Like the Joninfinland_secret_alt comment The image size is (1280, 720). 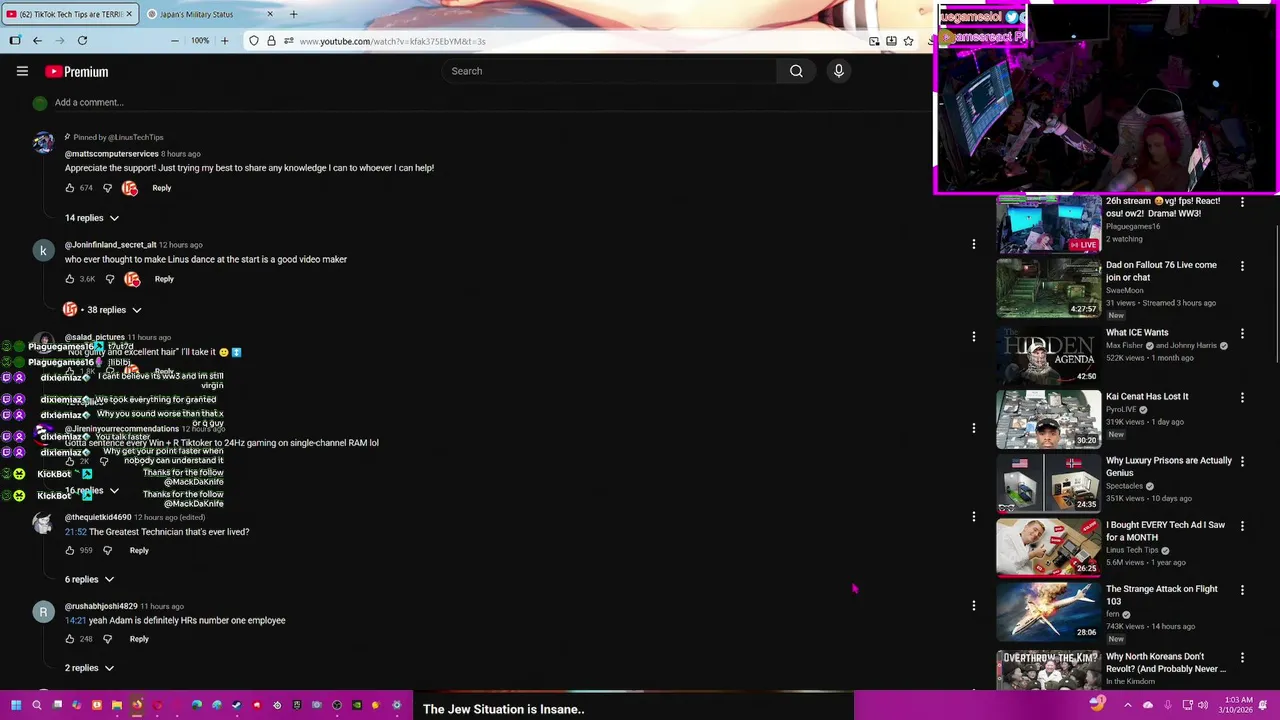point(70,279)
